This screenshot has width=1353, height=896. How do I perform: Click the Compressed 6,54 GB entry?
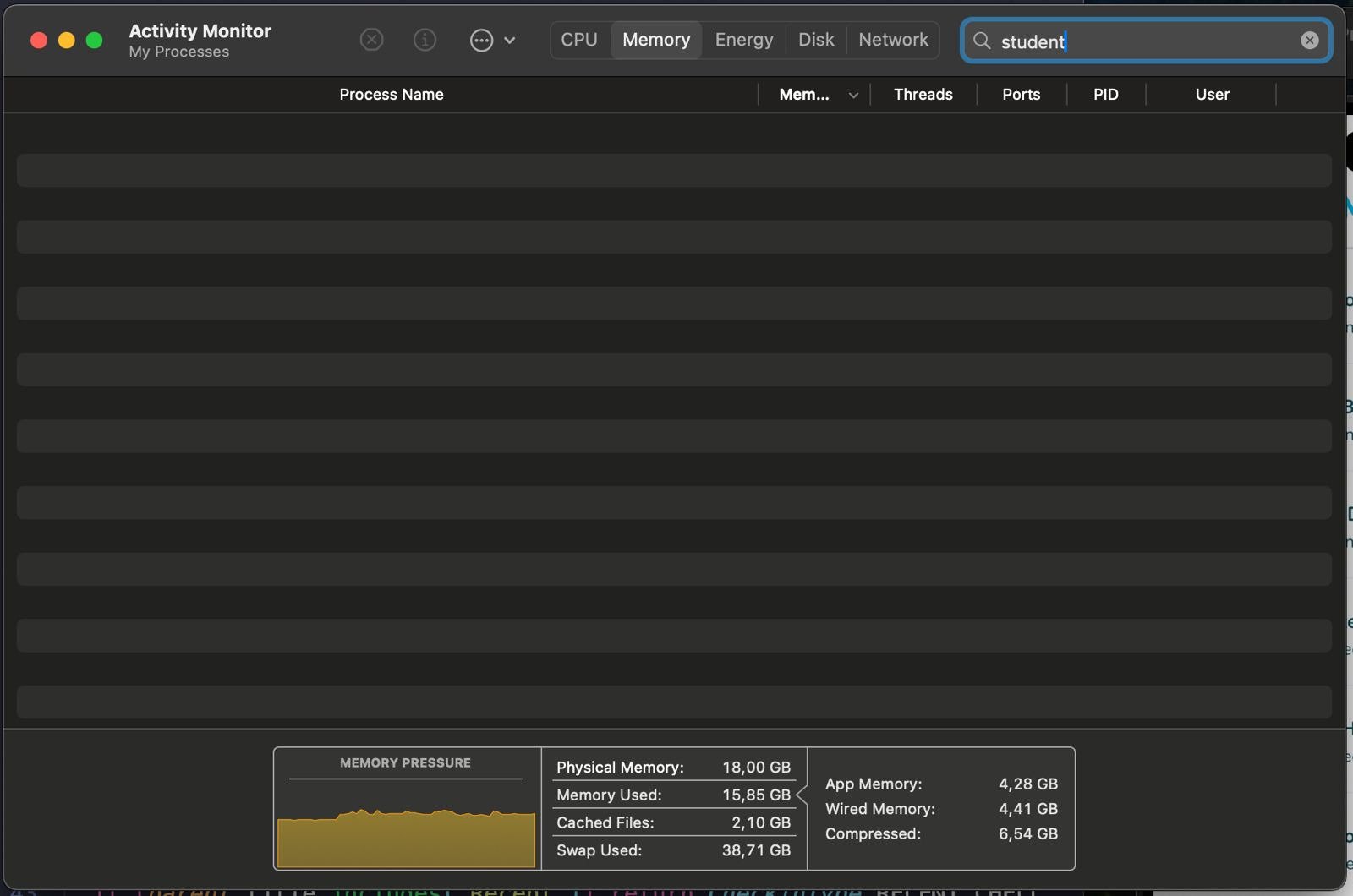[x=941, y=834]
